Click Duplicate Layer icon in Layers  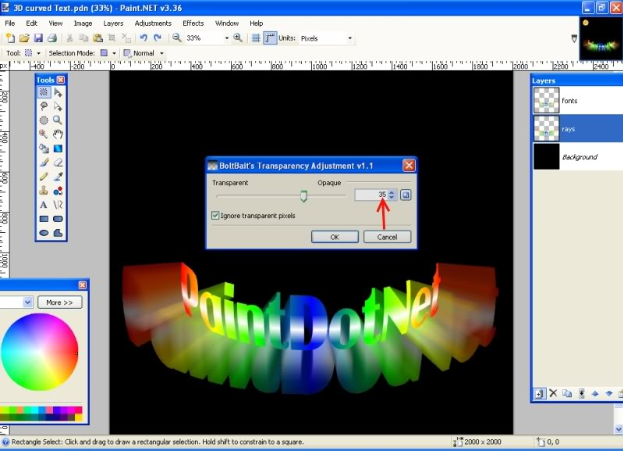tap(567, 393)
